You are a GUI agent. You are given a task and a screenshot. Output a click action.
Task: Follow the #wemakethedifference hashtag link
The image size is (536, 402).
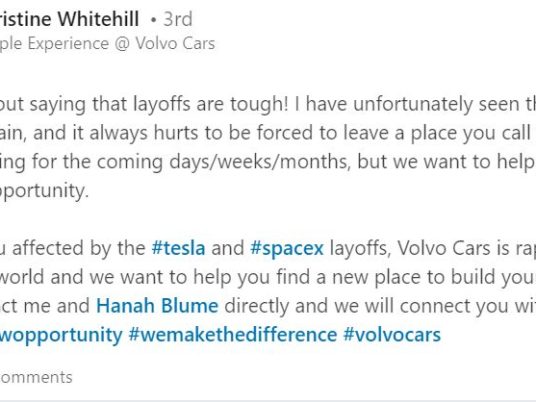233,334
